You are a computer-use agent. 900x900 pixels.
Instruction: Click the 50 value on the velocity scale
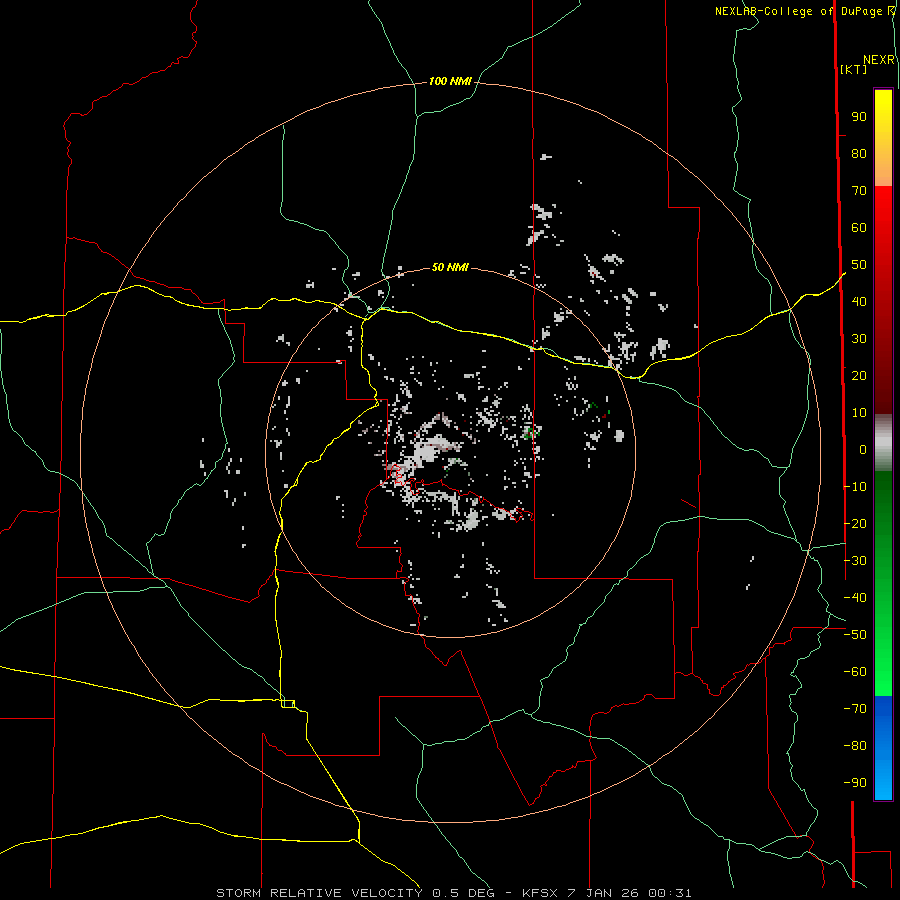[x=859, y=265]
